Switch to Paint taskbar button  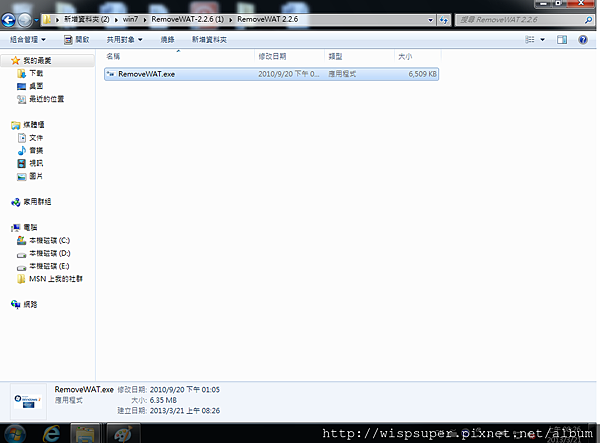[x=123, y=433]
